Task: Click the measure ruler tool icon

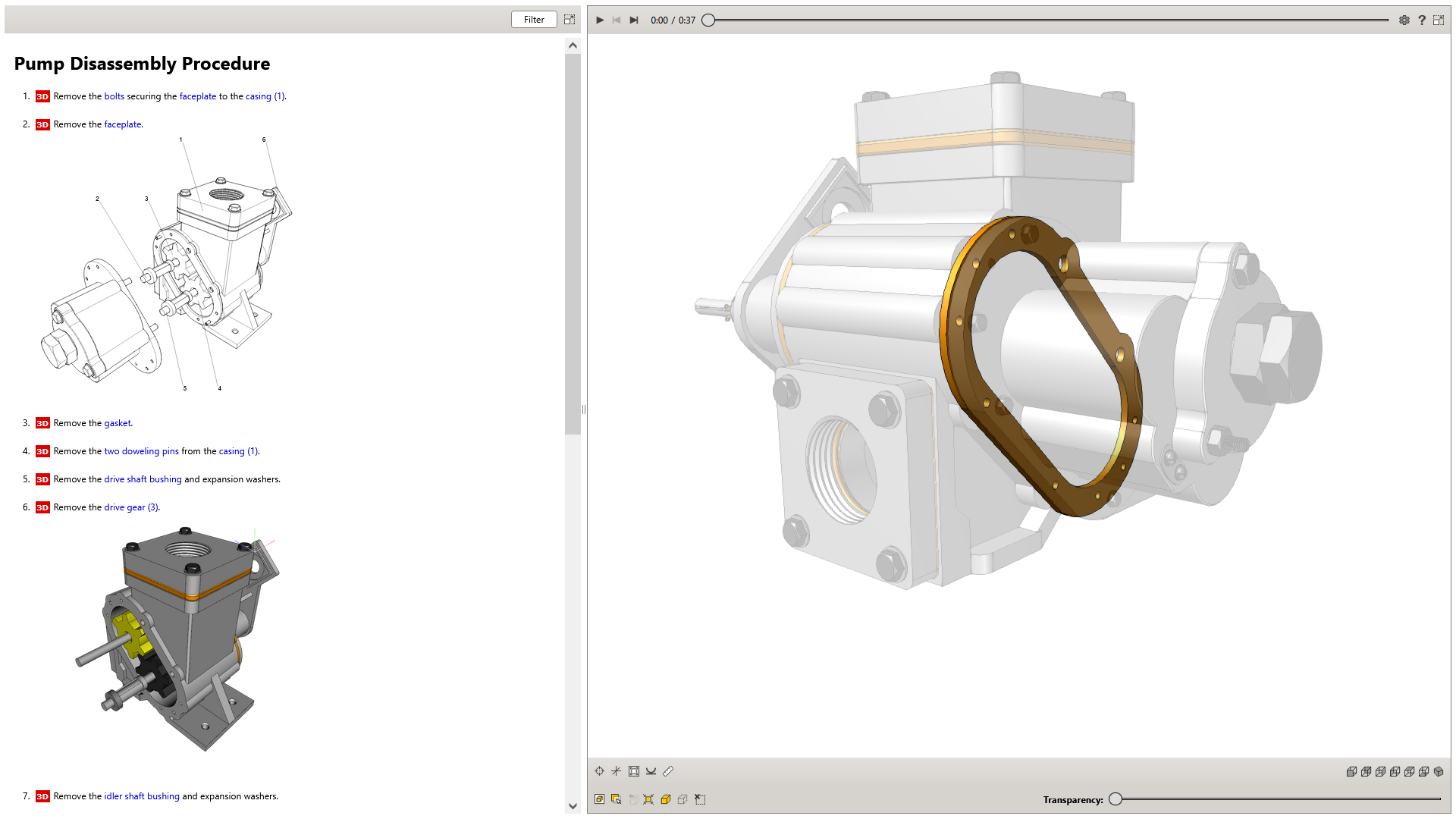Action: tap(668, 771)
